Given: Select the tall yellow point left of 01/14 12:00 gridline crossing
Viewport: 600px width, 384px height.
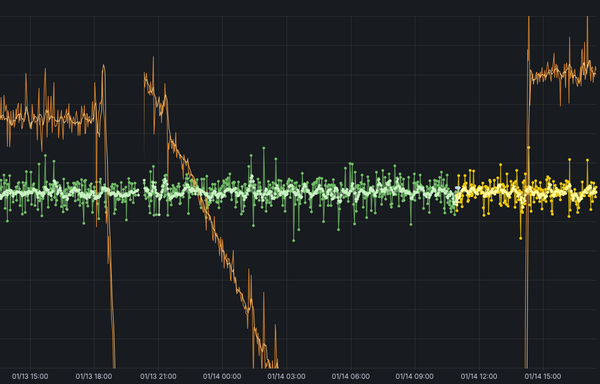Looking at the screenshot, I should click(x=470, y=169).
